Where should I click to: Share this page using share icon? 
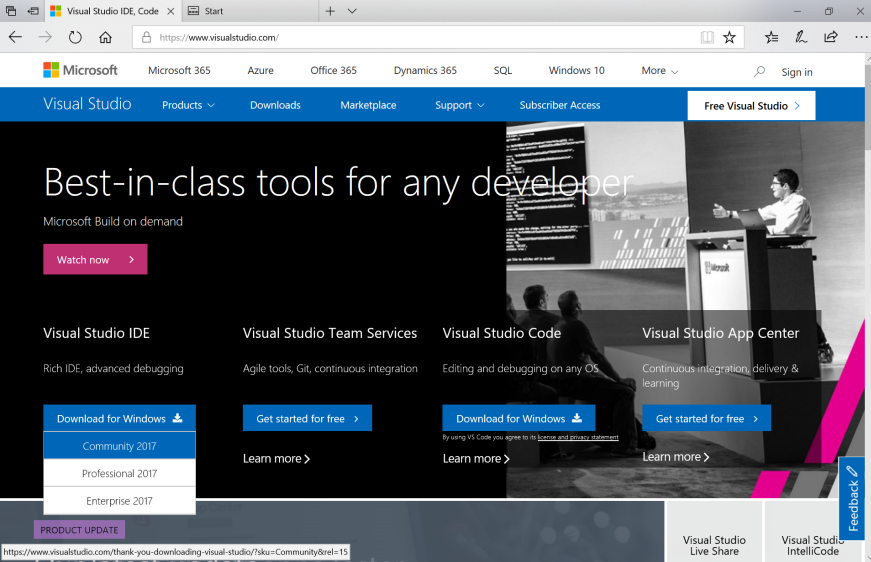coord(831,37)
